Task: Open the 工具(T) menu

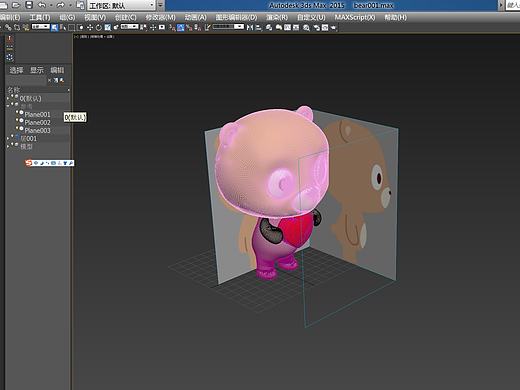Action: (x=40, y=17)
